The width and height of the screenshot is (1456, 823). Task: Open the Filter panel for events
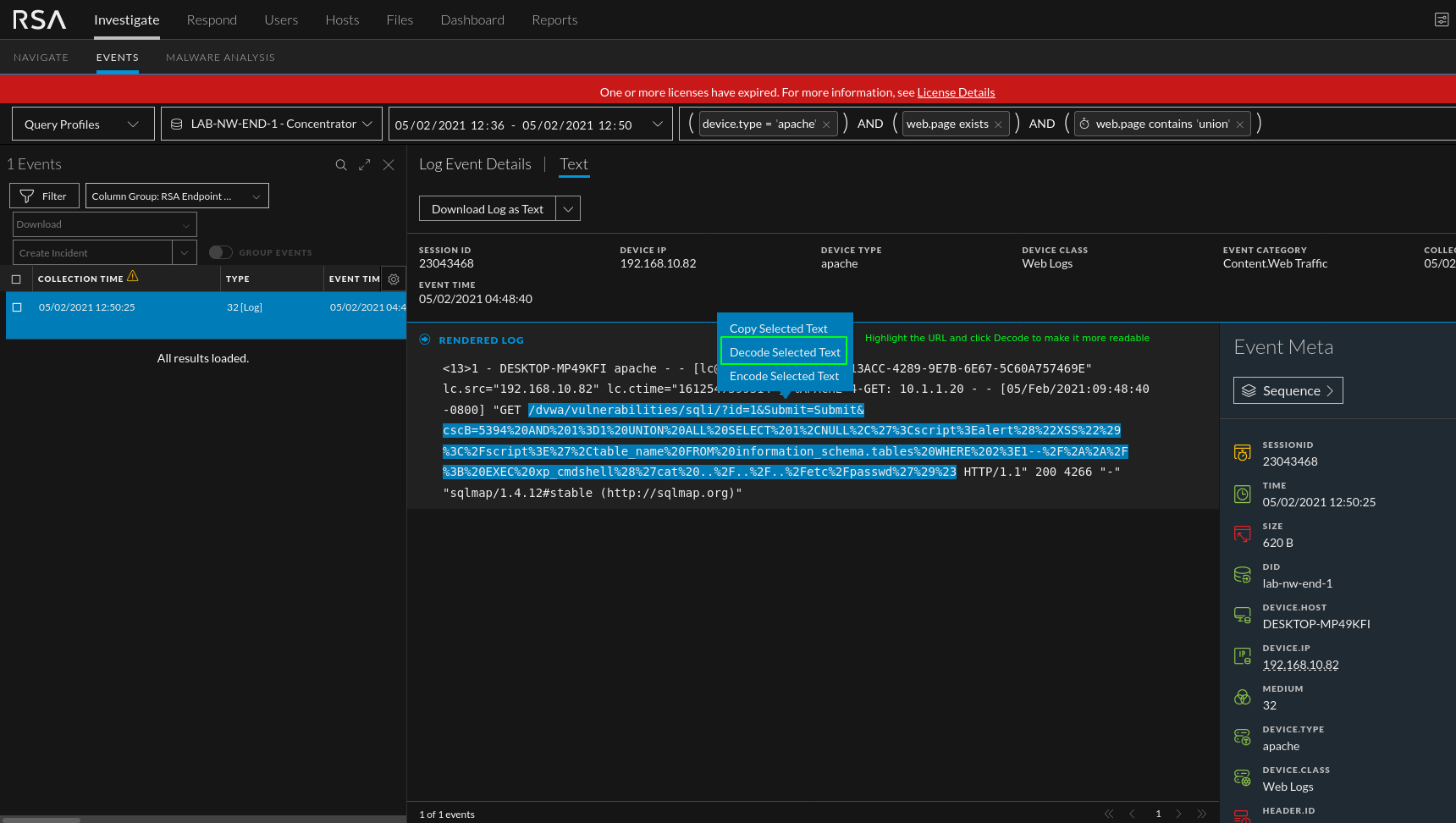click(44, 196)
